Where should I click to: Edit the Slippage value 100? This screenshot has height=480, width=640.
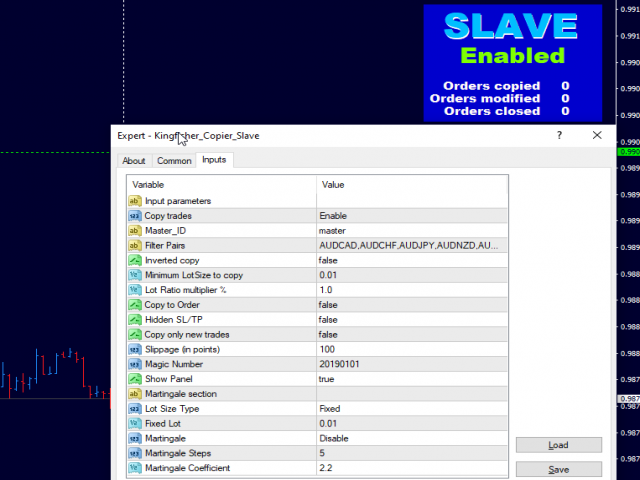412,349
